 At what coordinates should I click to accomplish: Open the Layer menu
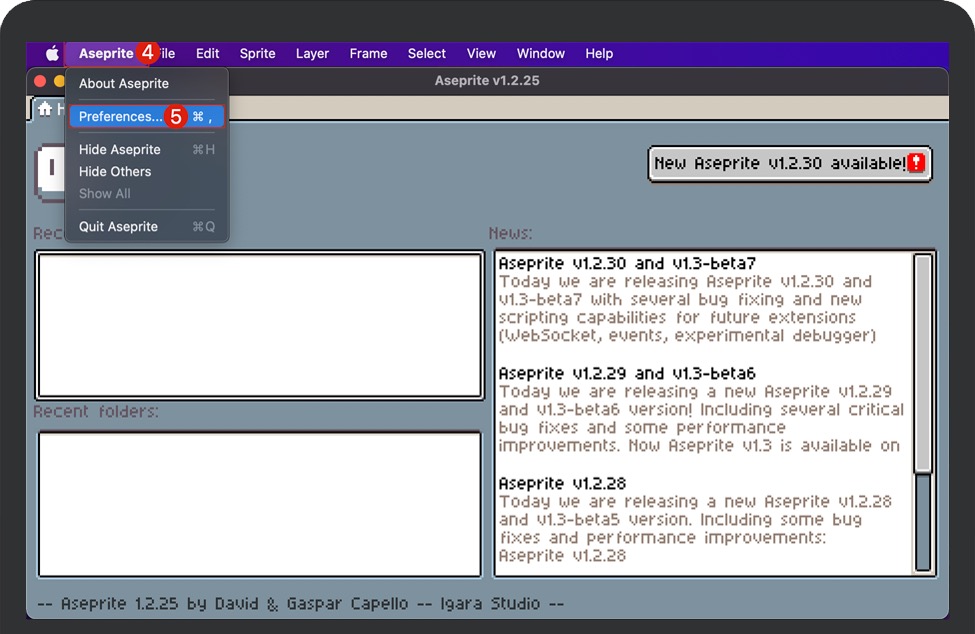[x=312, y=53]
